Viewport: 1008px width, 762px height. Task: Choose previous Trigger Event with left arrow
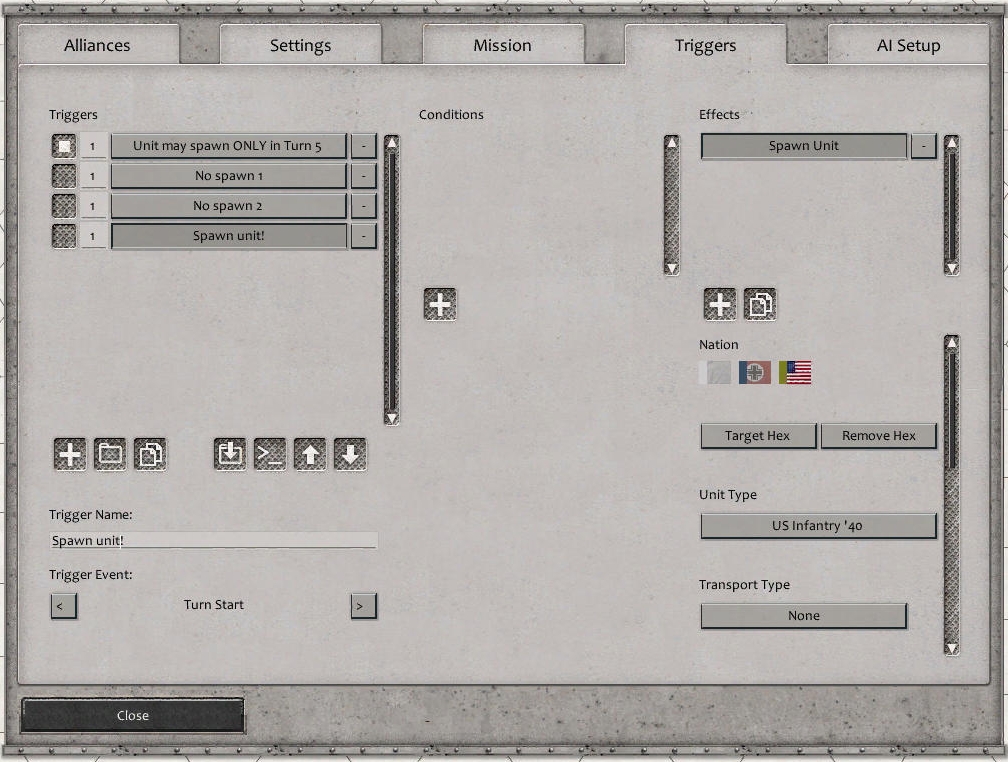[x=64, y=606]
